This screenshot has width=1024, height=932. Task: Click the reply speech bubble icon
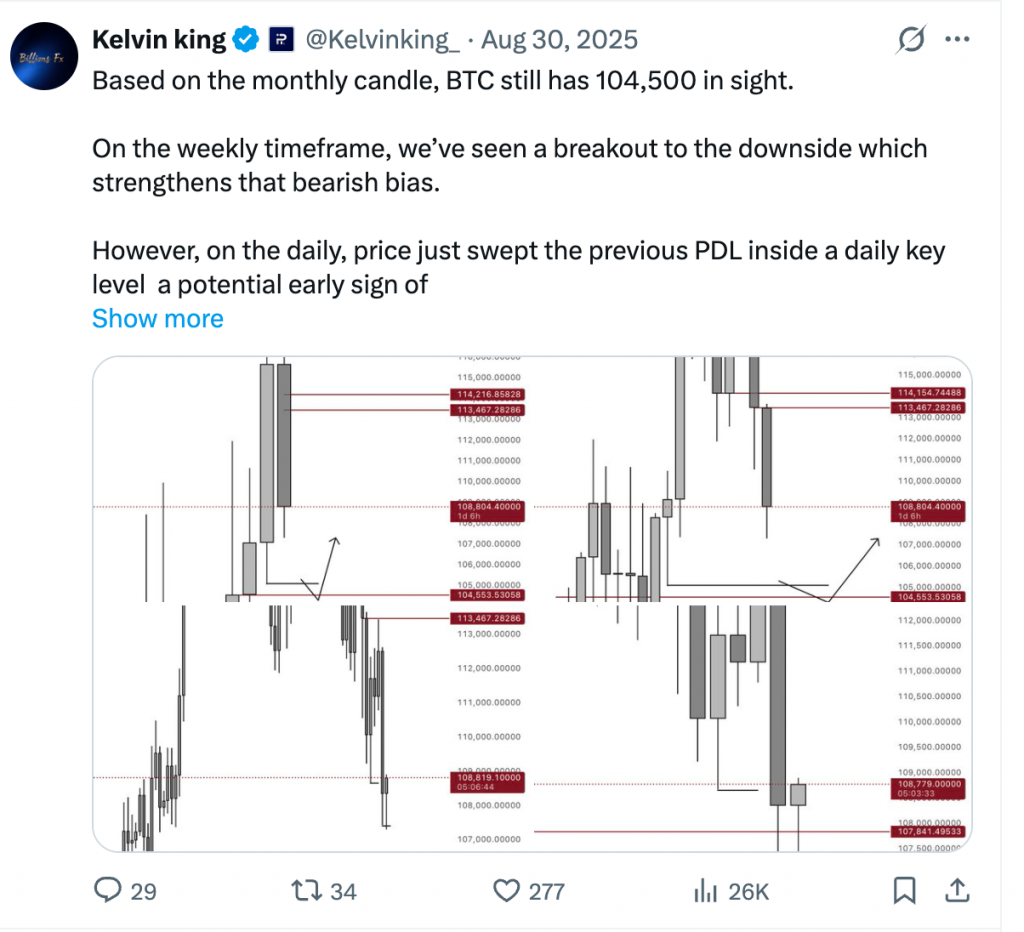pos(108,890)
